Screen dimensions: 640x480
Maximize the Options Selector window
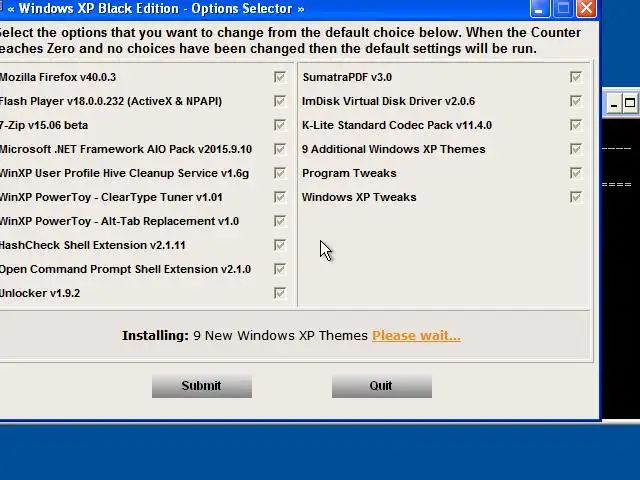click(x=563, y=9)
